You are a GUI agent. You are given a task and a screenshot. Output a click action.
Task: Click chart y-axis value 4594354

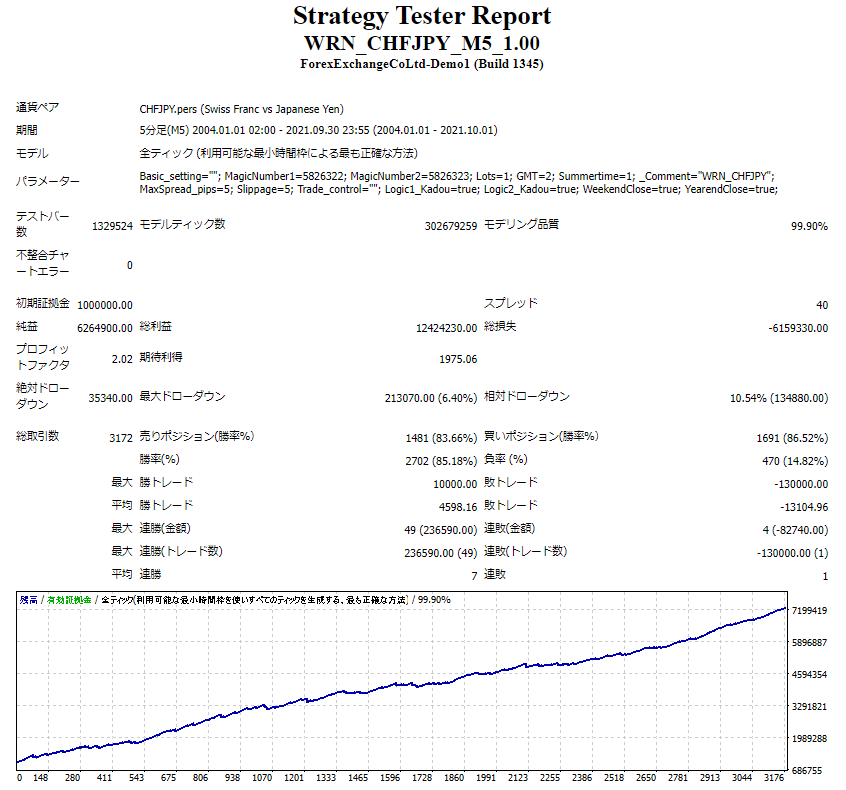[x=809, y=675]
